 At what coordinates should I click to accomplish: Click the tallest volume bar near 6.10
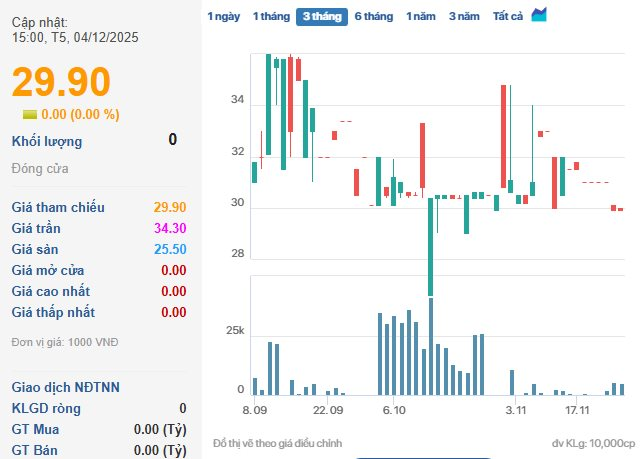431,347
